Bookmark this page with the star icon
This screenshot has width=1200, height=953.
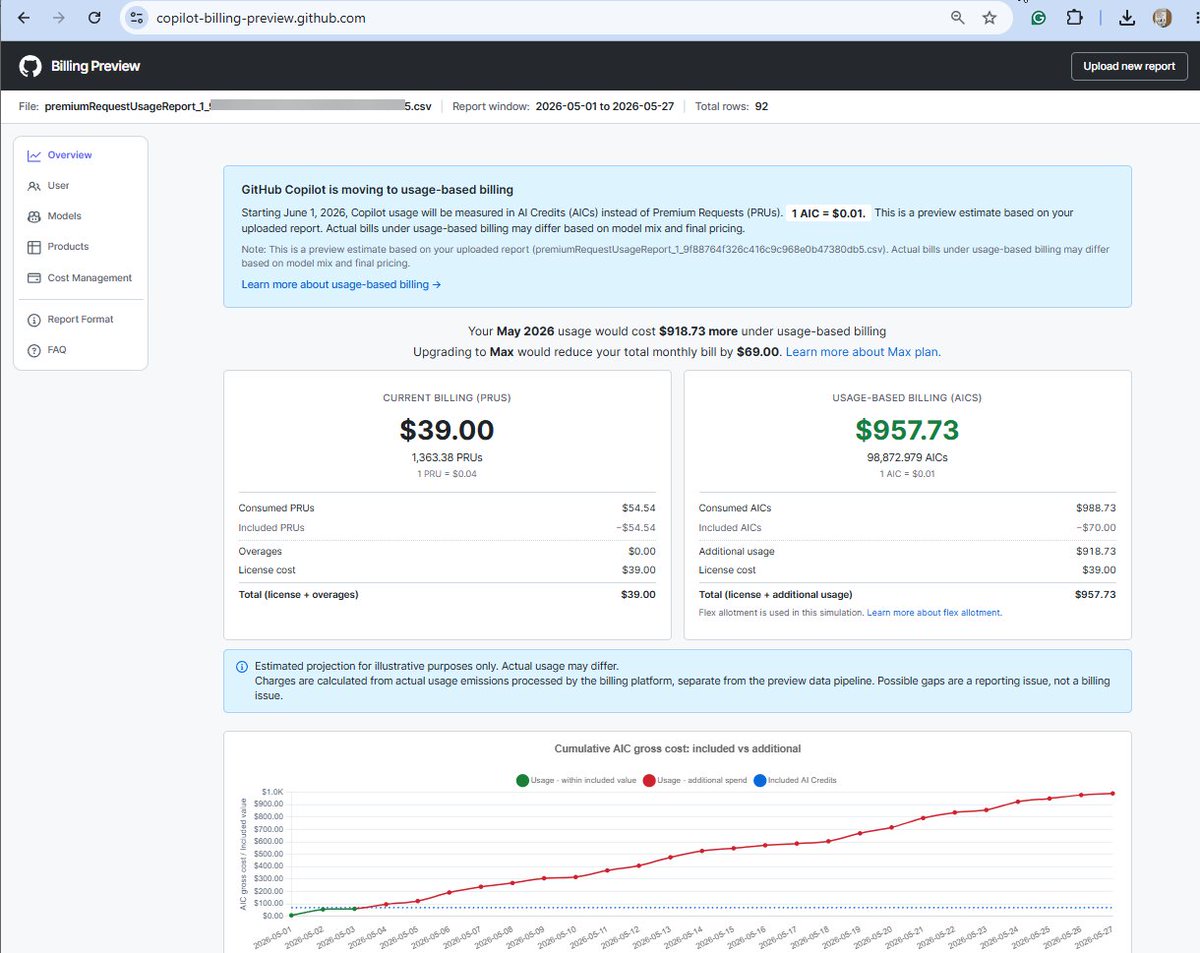989,18
